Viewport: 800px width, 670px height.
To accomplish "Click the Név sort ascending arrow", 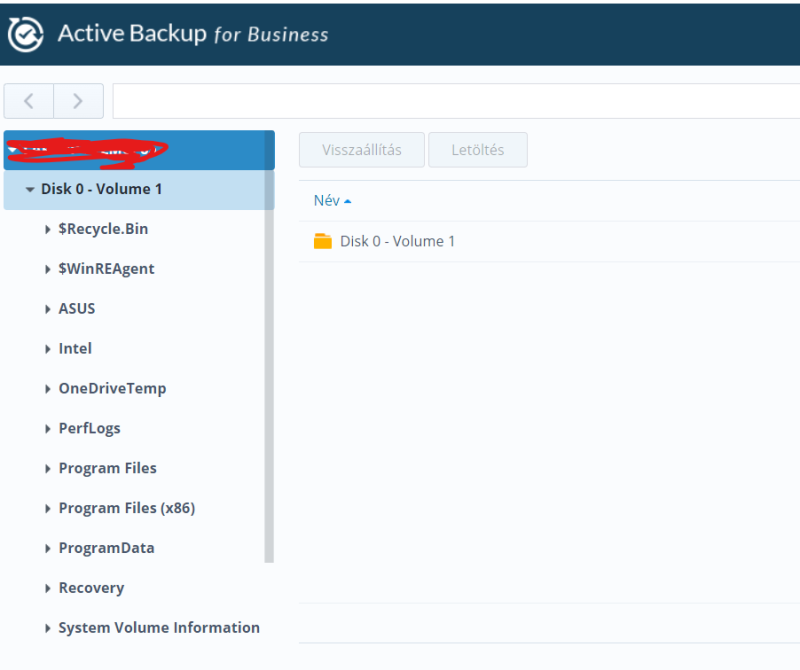I will click(348, 202).
